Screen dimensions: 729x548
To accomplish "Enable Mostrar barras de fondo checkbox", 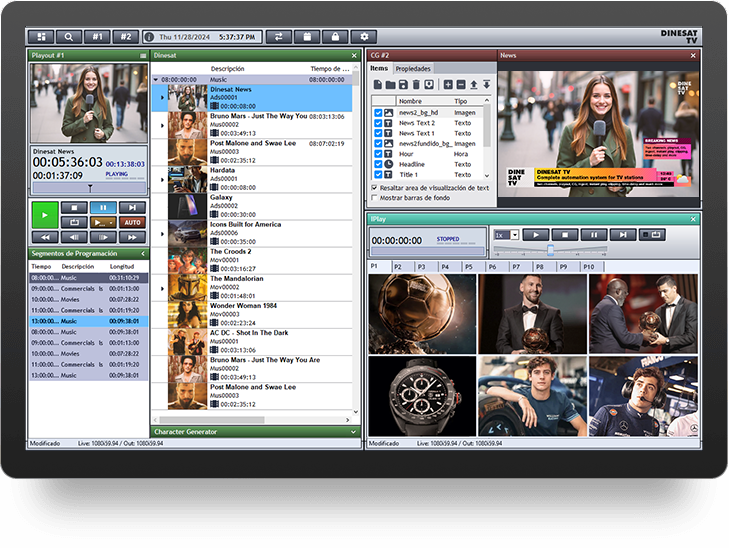I will (x=375, y=198).
